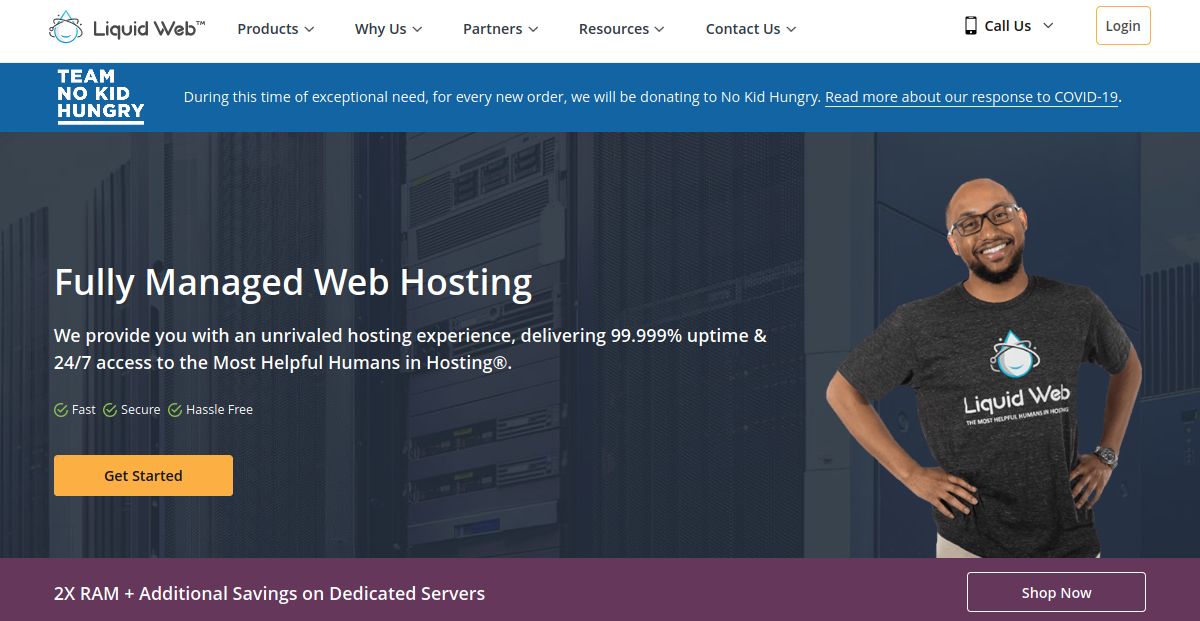Click the Fully Managed Web Hosting heading

point(293,282)
